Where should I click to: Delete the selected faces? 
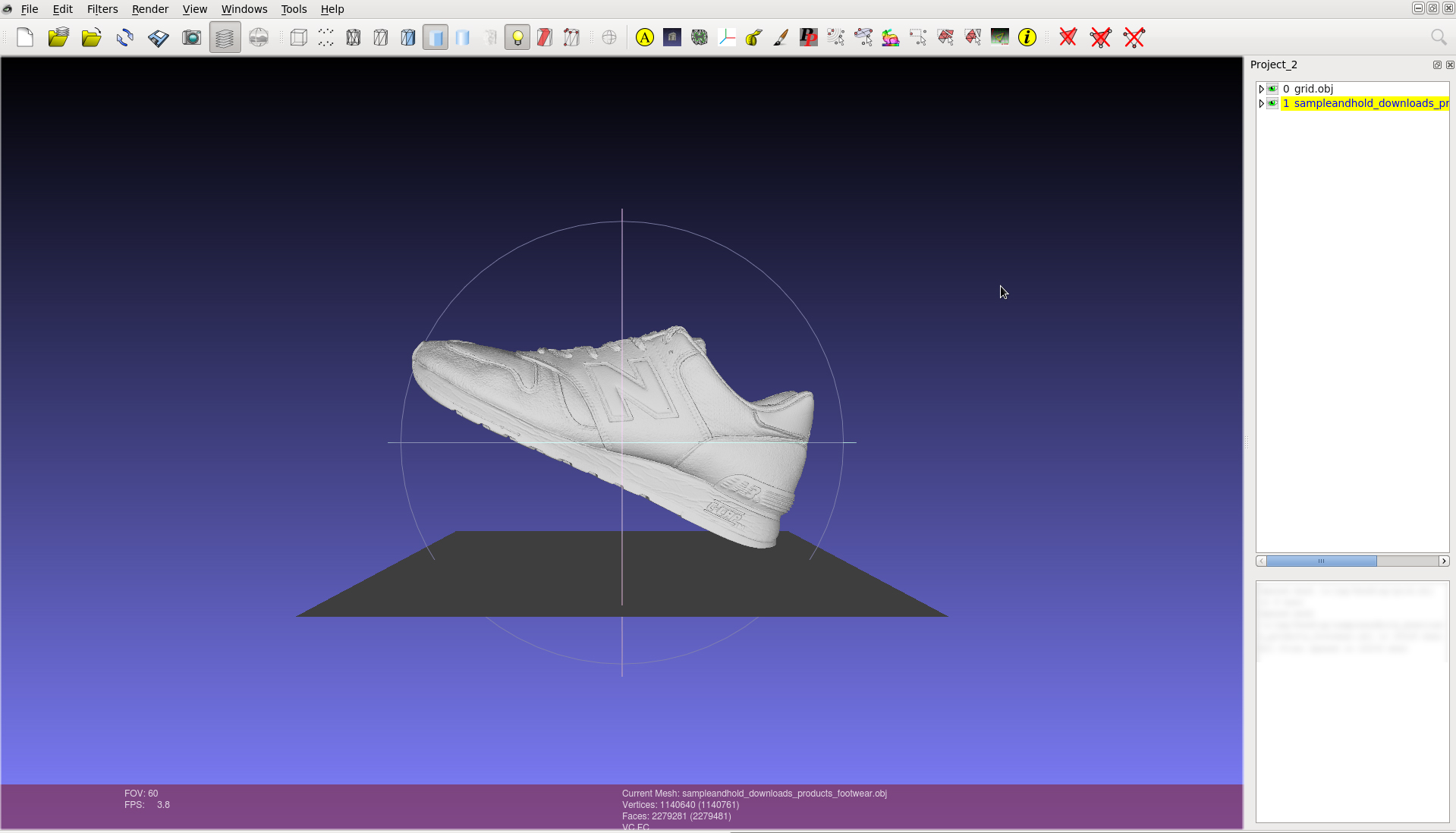(1068, 37)
